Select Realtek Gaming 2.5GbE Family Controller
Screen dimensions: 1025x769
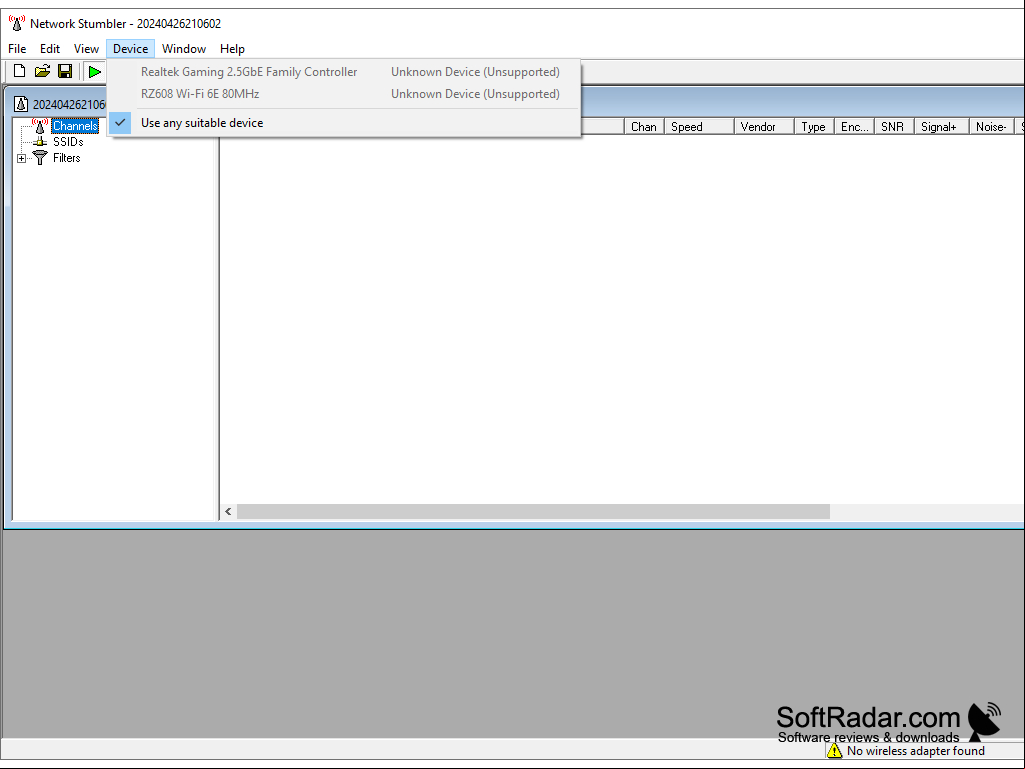[344, 72]
